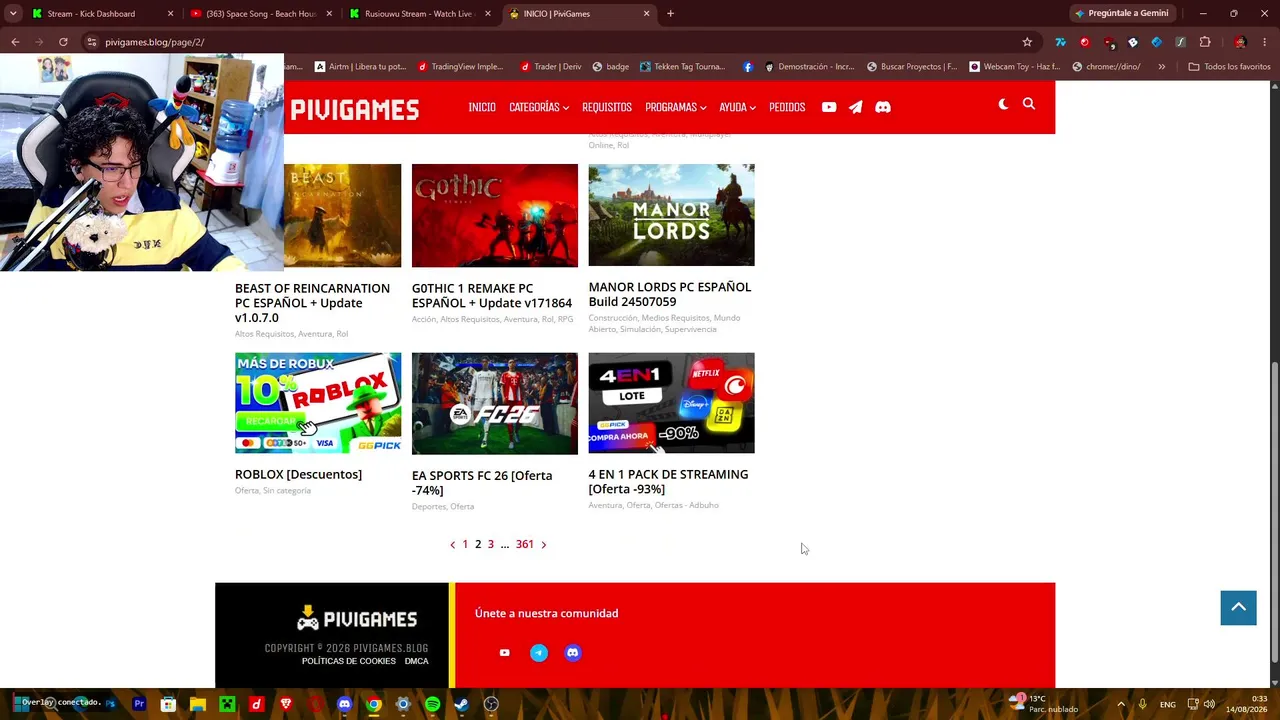Screen dimensions: 1280x720
Task: Open Manor Lords cover image
Action: pyautogui.click(x=672, y=215)
